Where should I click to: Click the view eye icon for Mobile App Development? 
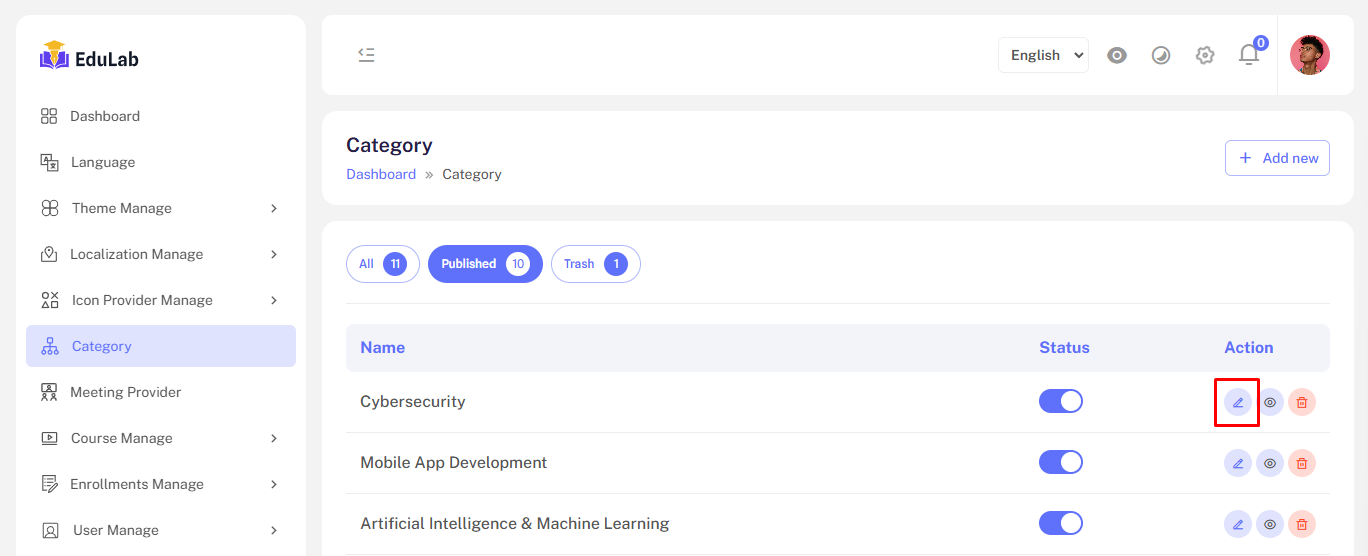pyautogui.click(x=1270, y=463)
